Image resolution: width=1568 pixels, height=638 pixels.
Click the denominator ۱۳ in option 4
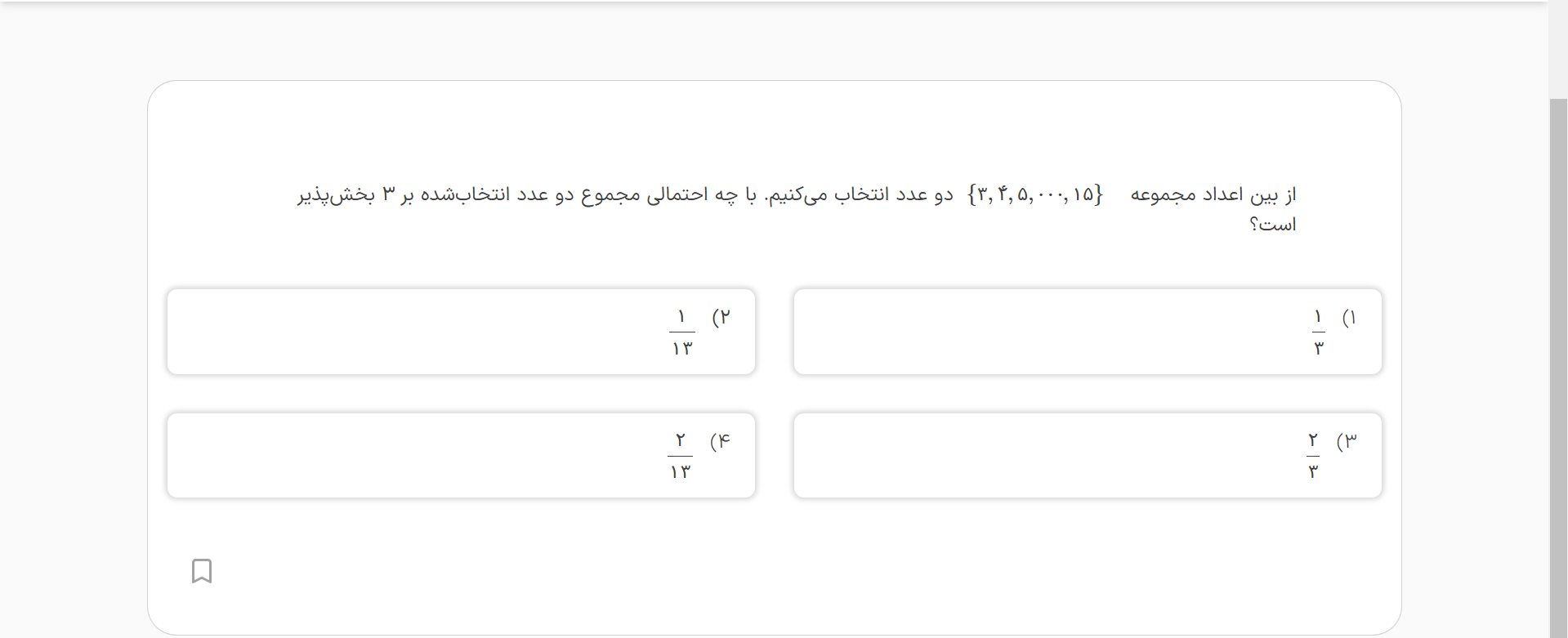680,472
